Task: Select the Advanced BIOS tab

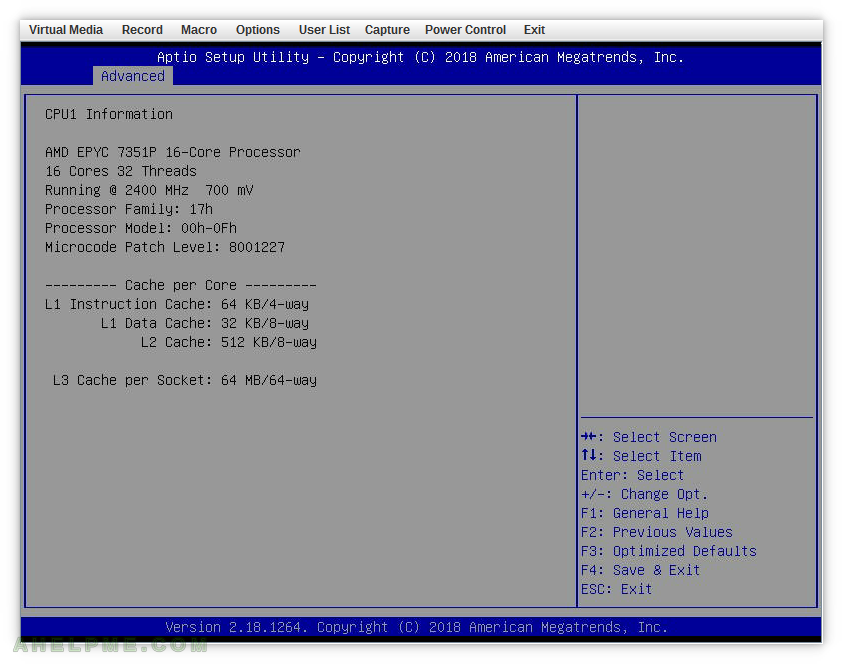Action: click(x=133, y=76)
